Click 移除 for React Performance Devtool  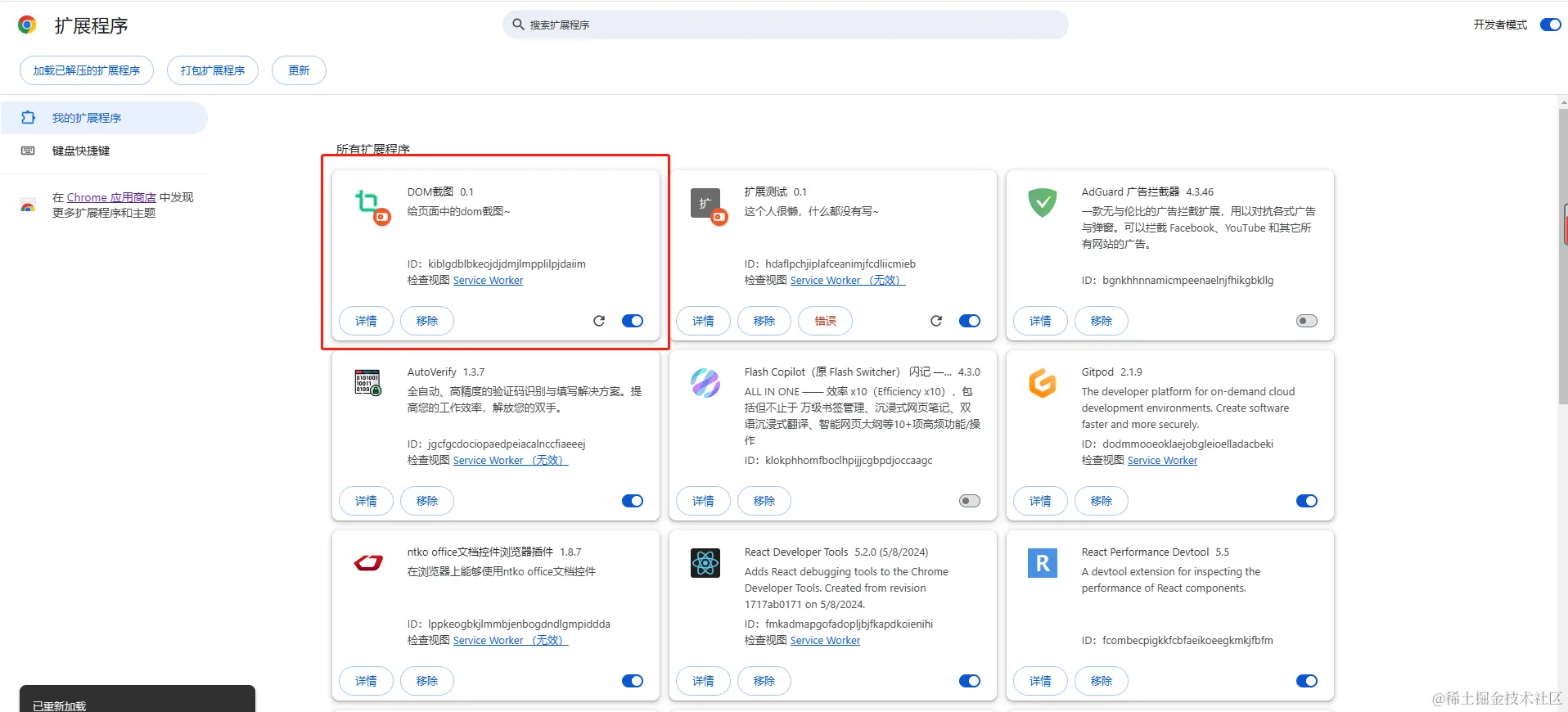1102,681
